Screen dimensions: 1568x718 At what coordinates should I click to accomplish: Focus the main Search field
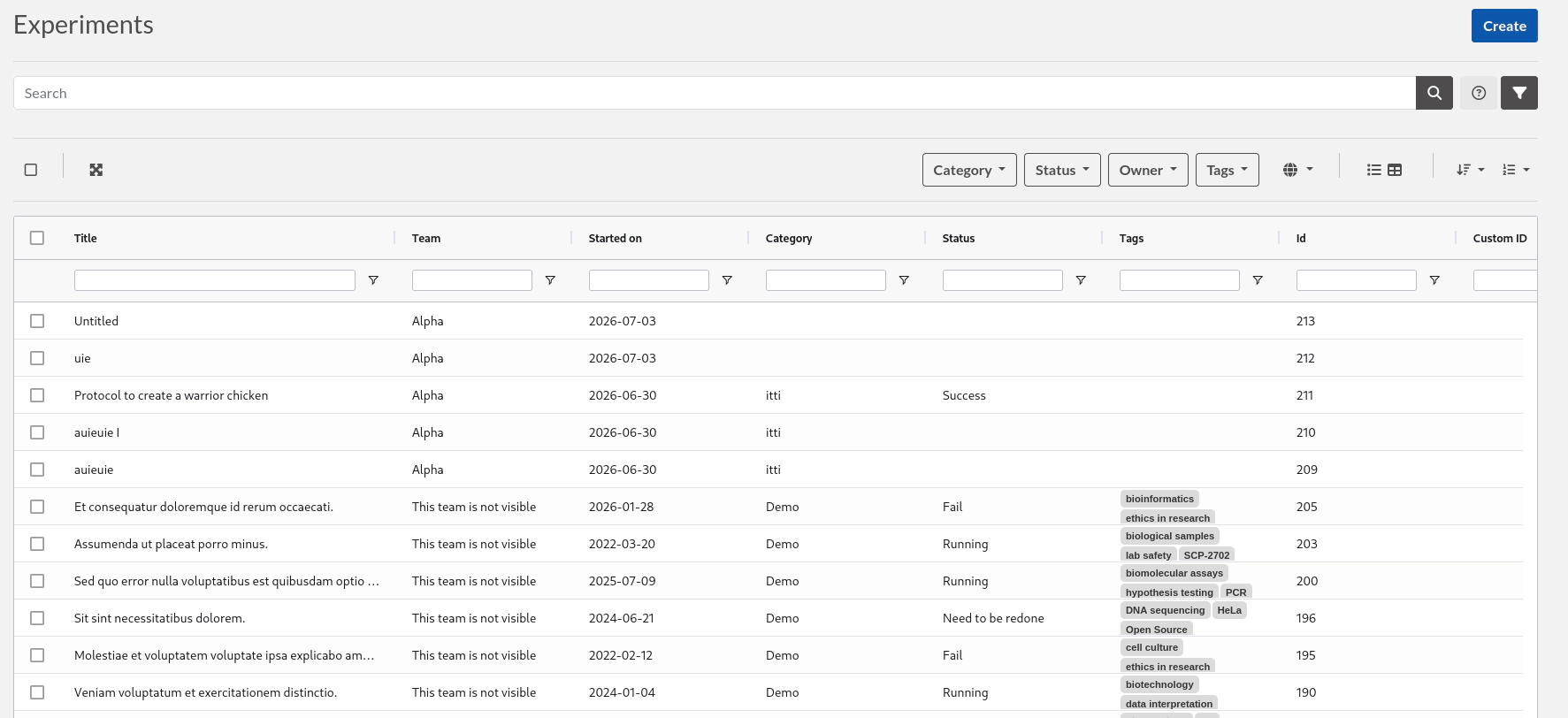click(x=715, y=93)
